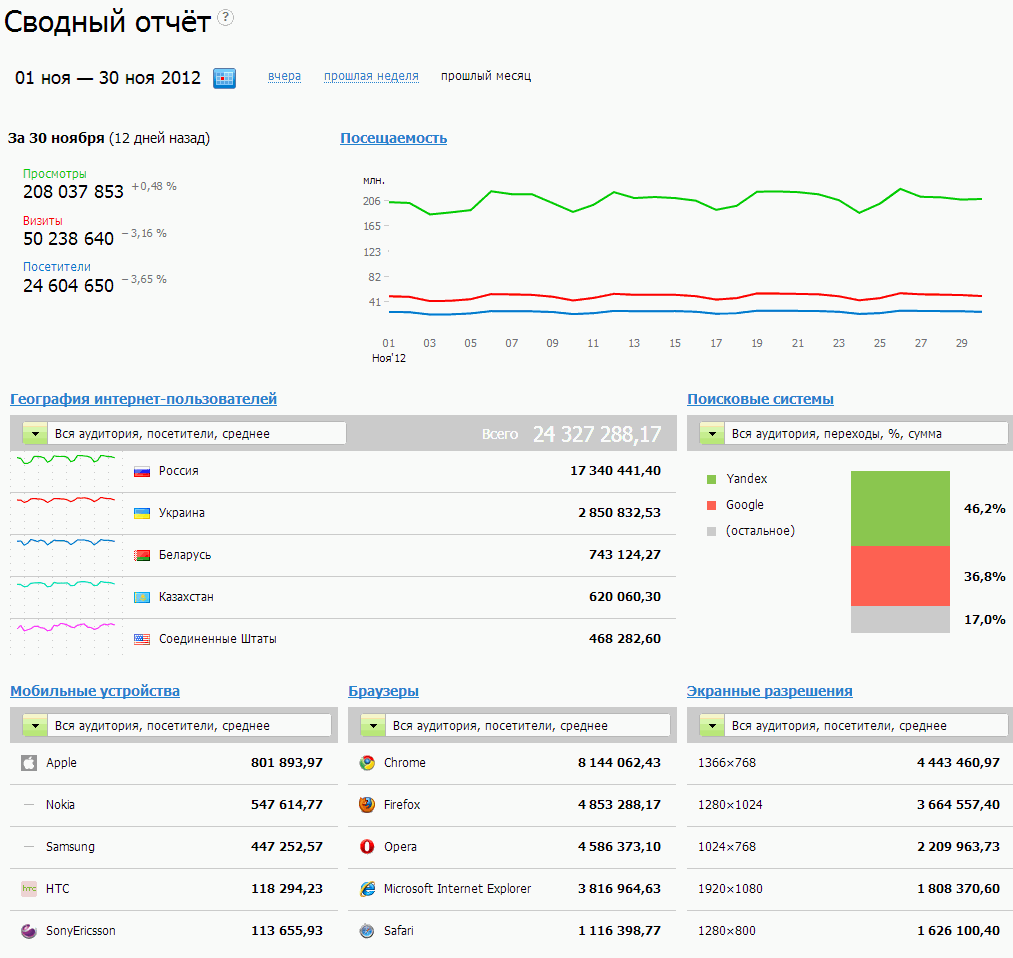Select the 'прошлая неделя' period link
Image resolution: width=1013 pixels, height=958 pixels.
coord(371,76)
